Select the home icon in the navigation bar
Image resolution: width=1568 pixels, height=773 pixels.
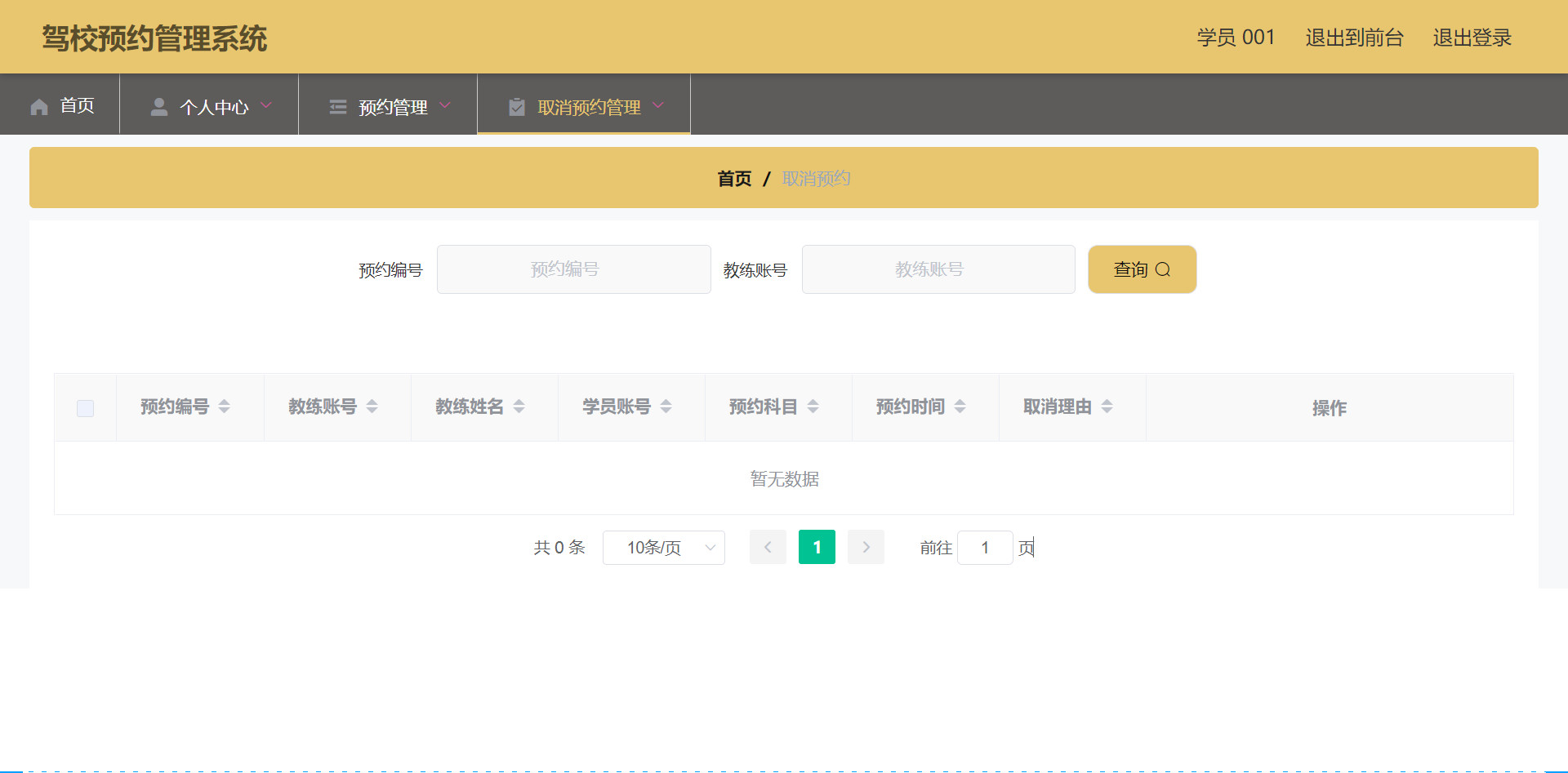coord(38,105)
